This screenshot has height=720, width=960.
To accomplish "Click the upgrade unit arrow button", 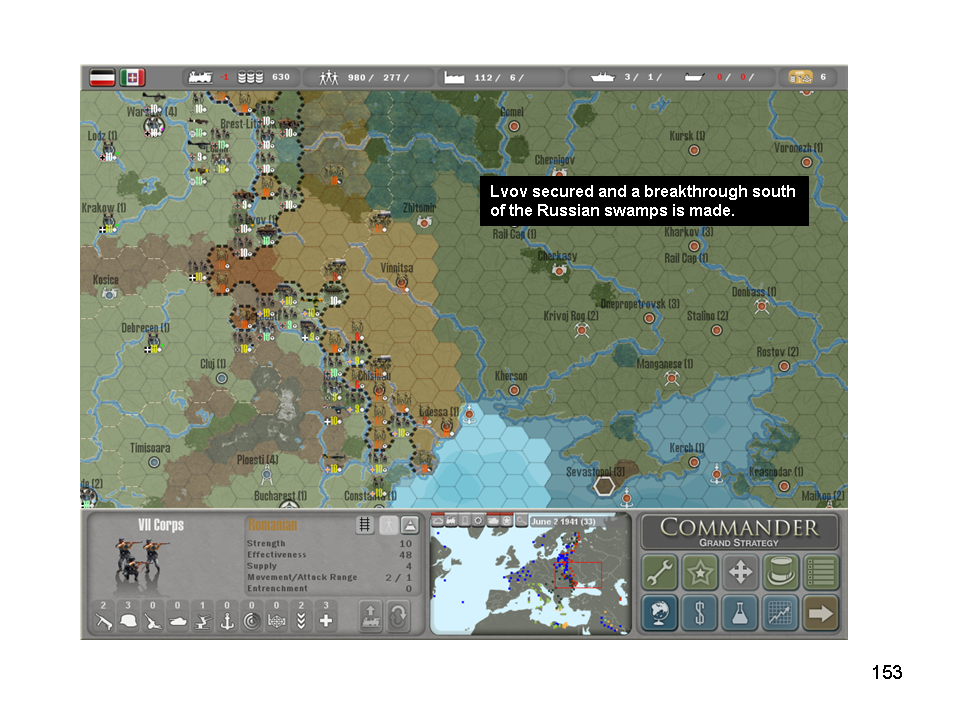I will click(369, 615).
